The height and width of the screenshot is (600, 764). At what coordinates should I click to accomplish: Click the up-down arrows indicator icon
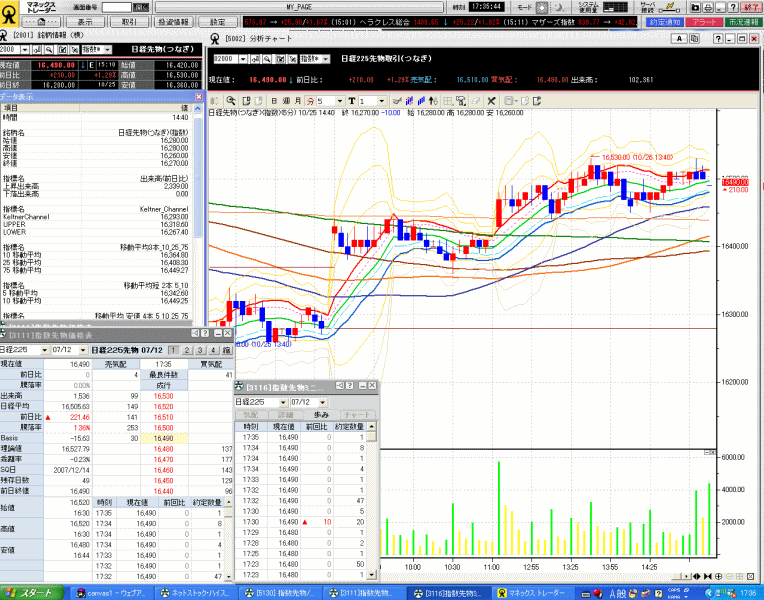click(433, 101)
